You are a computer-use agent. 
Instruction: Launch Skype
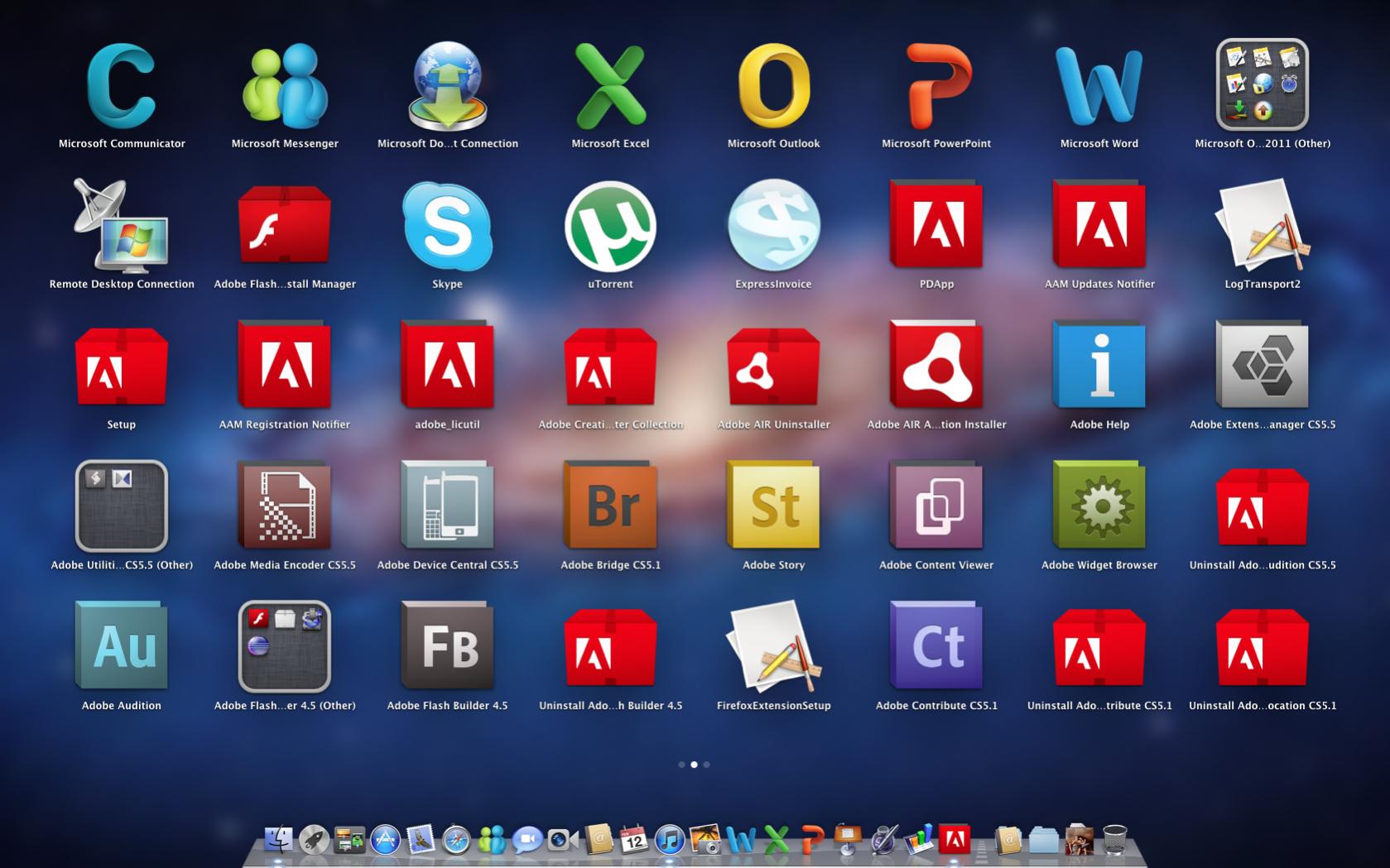pyautogui.click(x=448, y=226)
